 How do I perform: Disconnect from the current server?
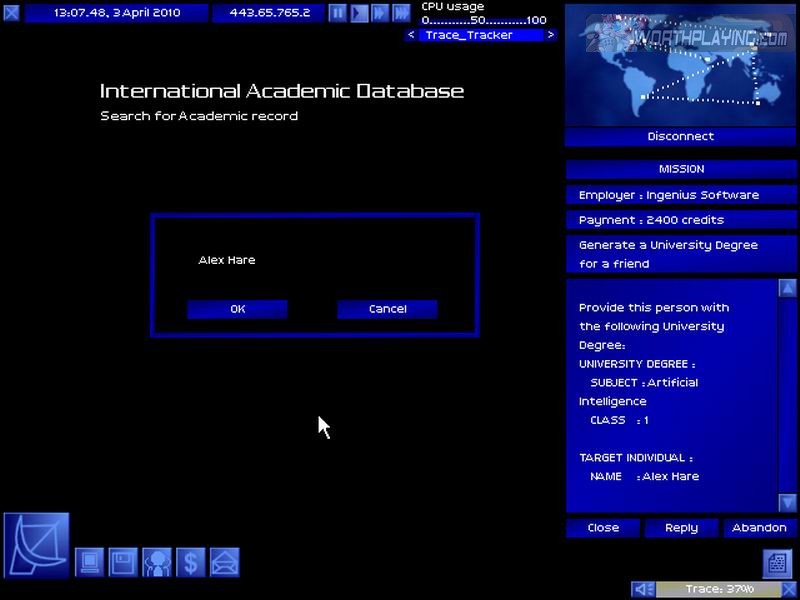[680, 136]
